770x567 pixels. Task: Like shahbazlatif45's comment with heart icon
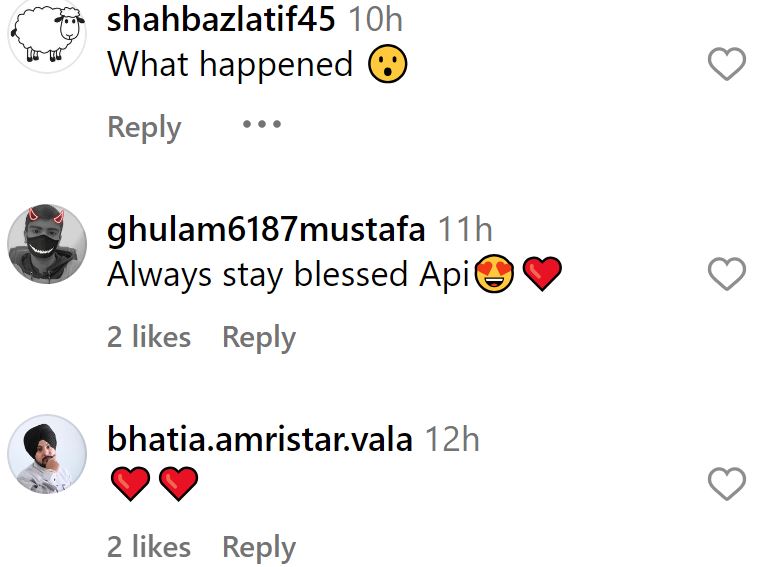727,64
